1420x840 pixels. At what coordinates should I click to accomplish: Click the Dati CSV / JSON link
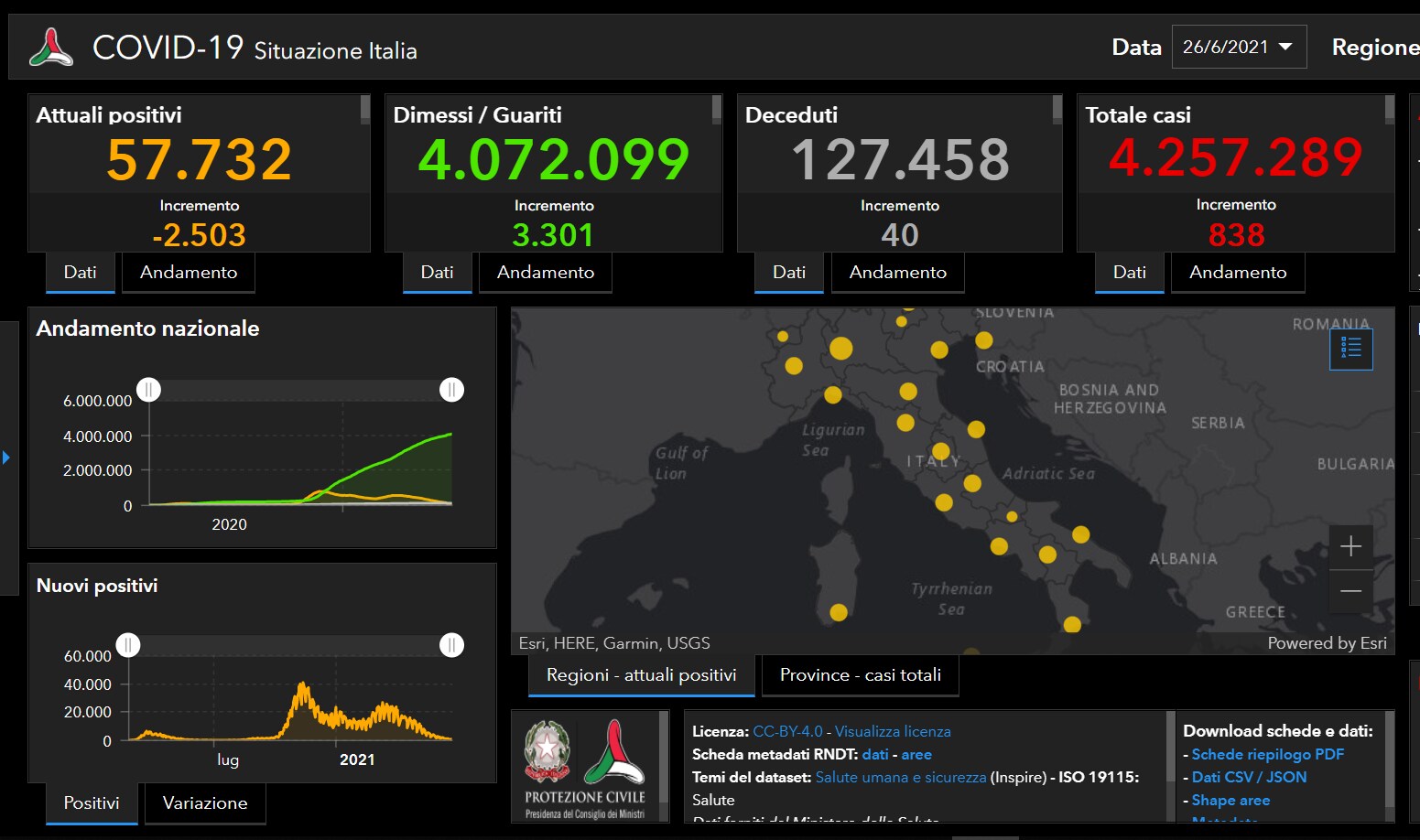(x=1249, y=777)
